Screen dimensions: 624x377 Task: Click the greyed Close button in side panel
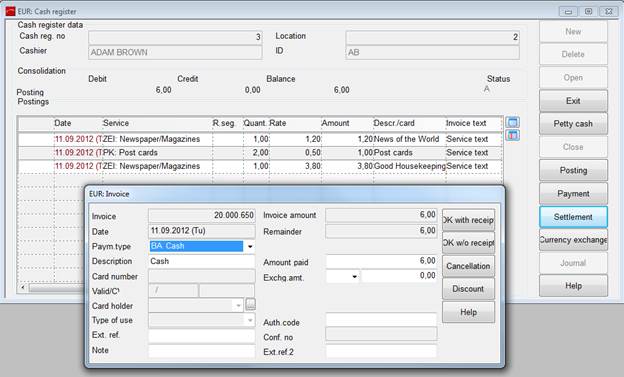point(573,147)
